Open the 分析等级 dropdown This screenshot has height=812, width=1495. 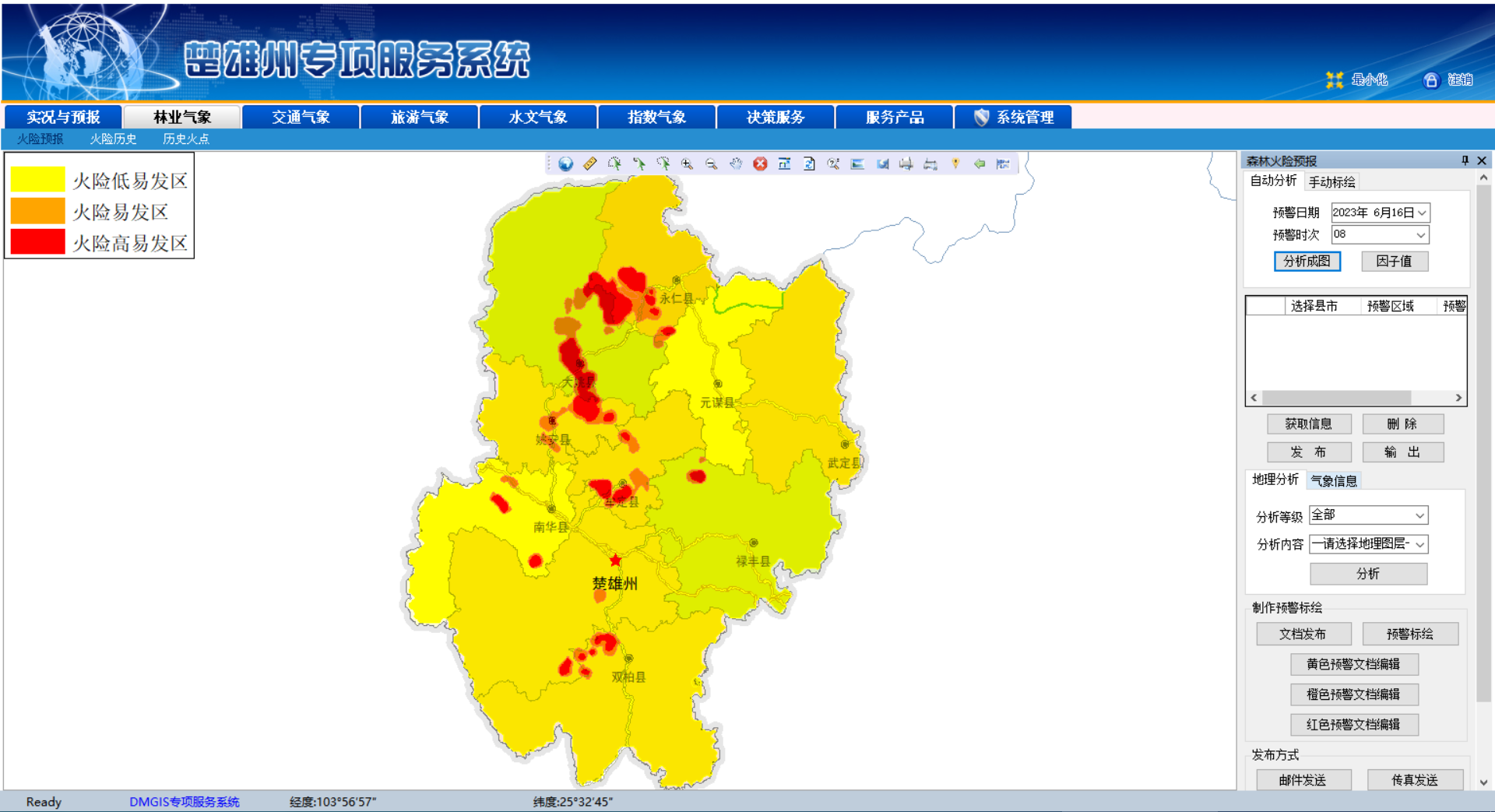click(1419, 515)
